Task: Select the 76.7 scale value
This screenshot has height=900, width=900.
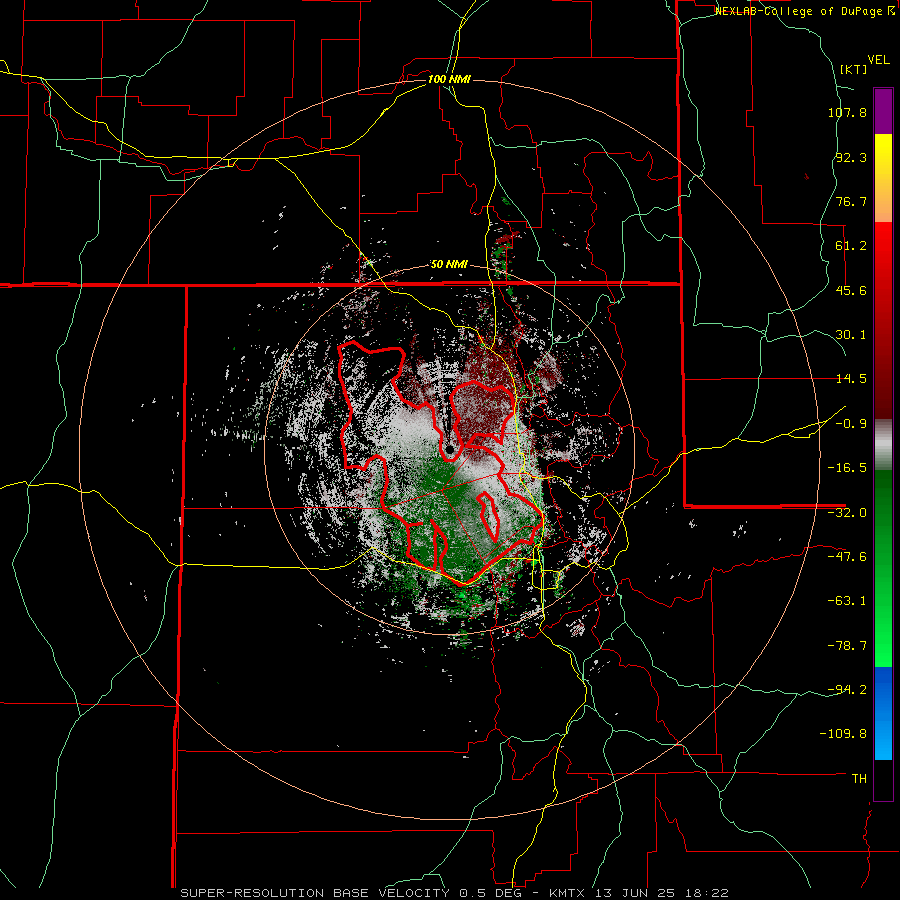Action: pyautogui.click(x=851, y=201)
